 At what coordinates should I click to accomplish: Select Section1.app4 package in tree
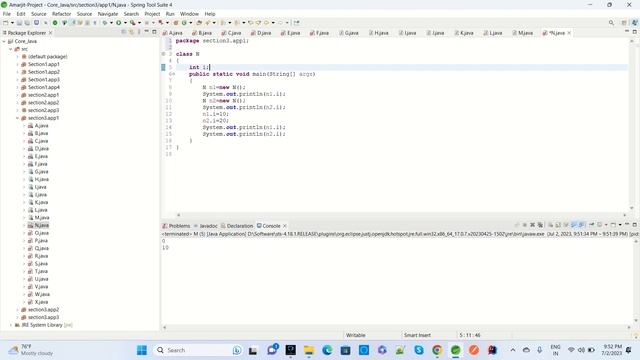44,87
